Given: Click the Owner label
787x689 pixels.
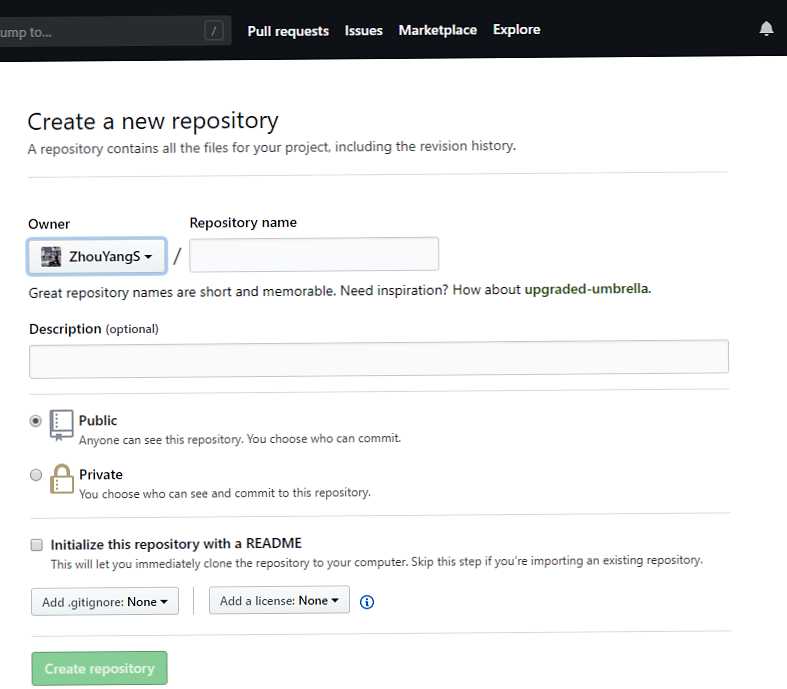Looking at the screenshot, I should 49,224.
